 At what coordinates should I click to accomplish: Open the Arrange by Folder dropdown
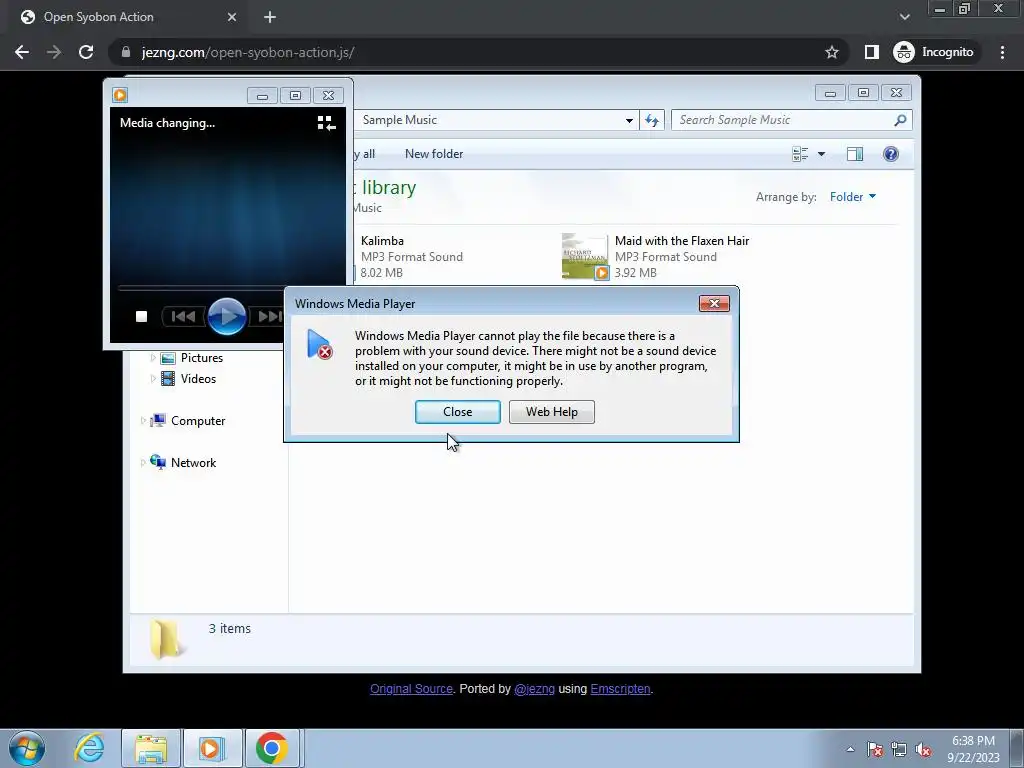pyautogui.click(x=852, y=197)
